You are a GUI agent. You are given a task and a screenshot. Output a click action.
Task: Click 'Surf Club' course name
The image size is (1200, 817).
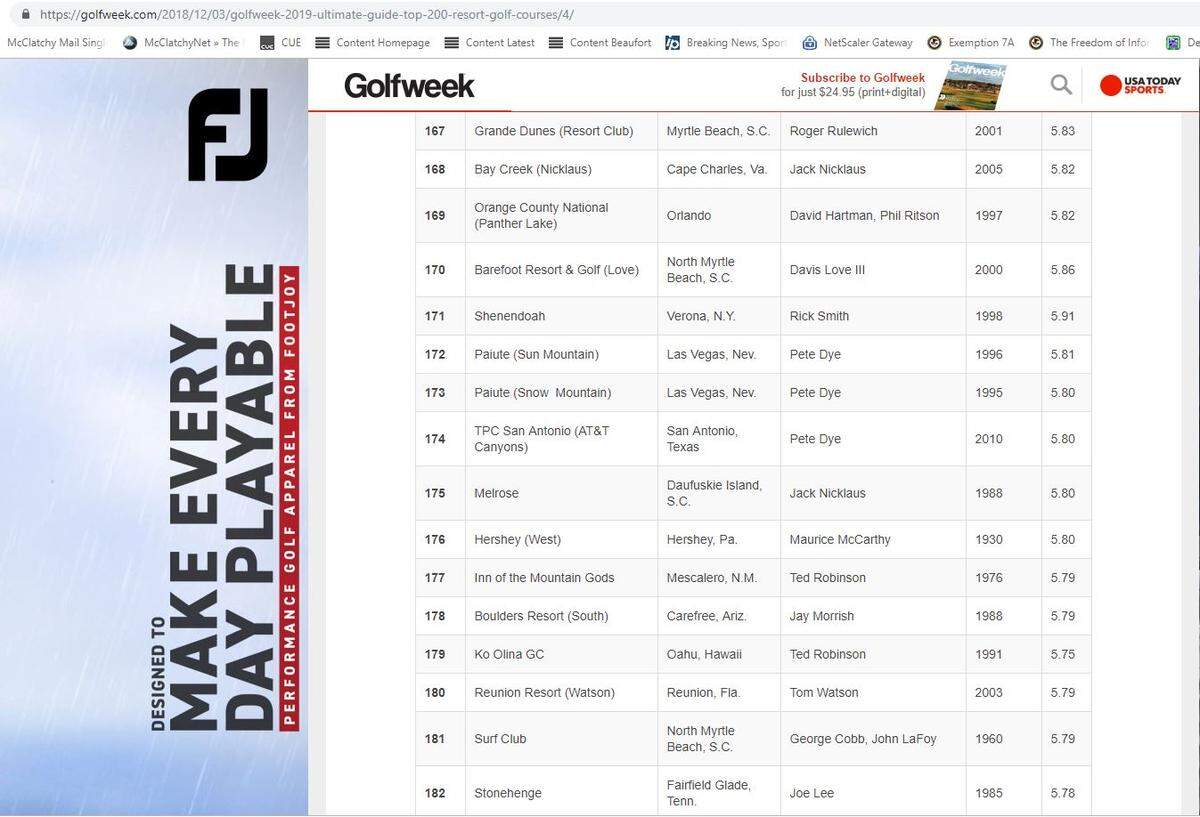point(500,739)
